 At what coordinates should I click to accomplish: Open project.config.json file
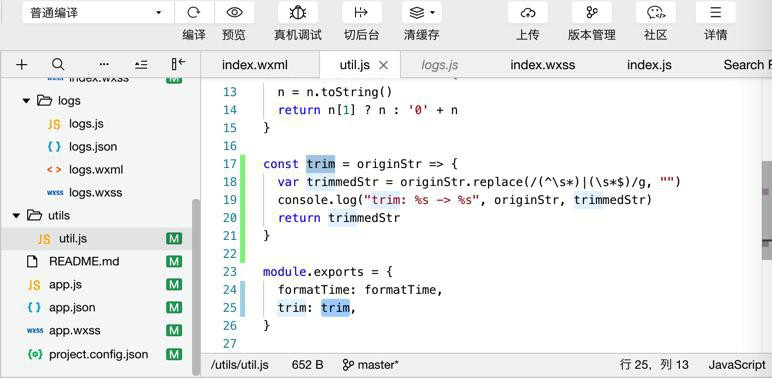click(x=98, y=354)
